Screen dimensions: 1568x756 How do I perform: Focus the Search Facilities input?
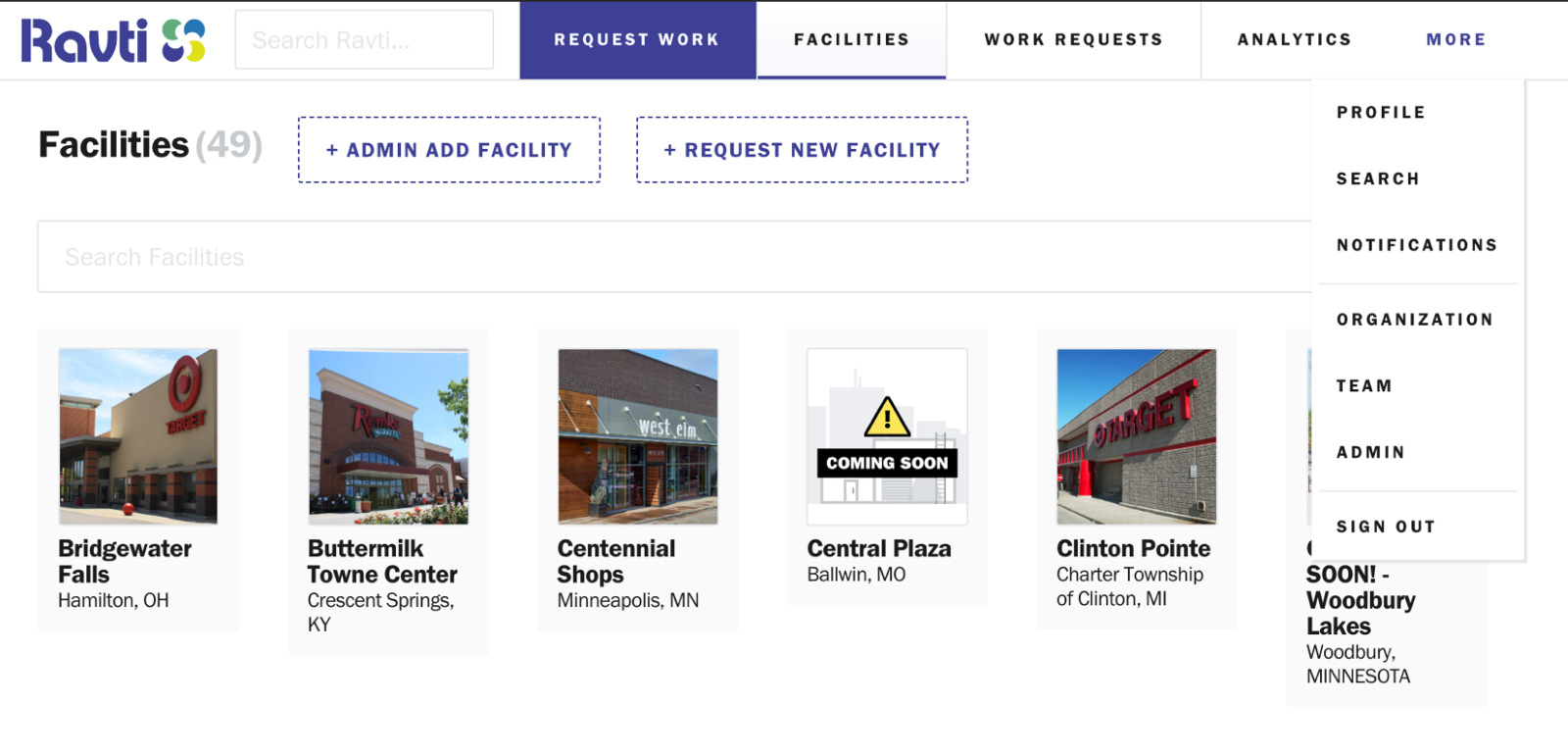click(674, 257)
